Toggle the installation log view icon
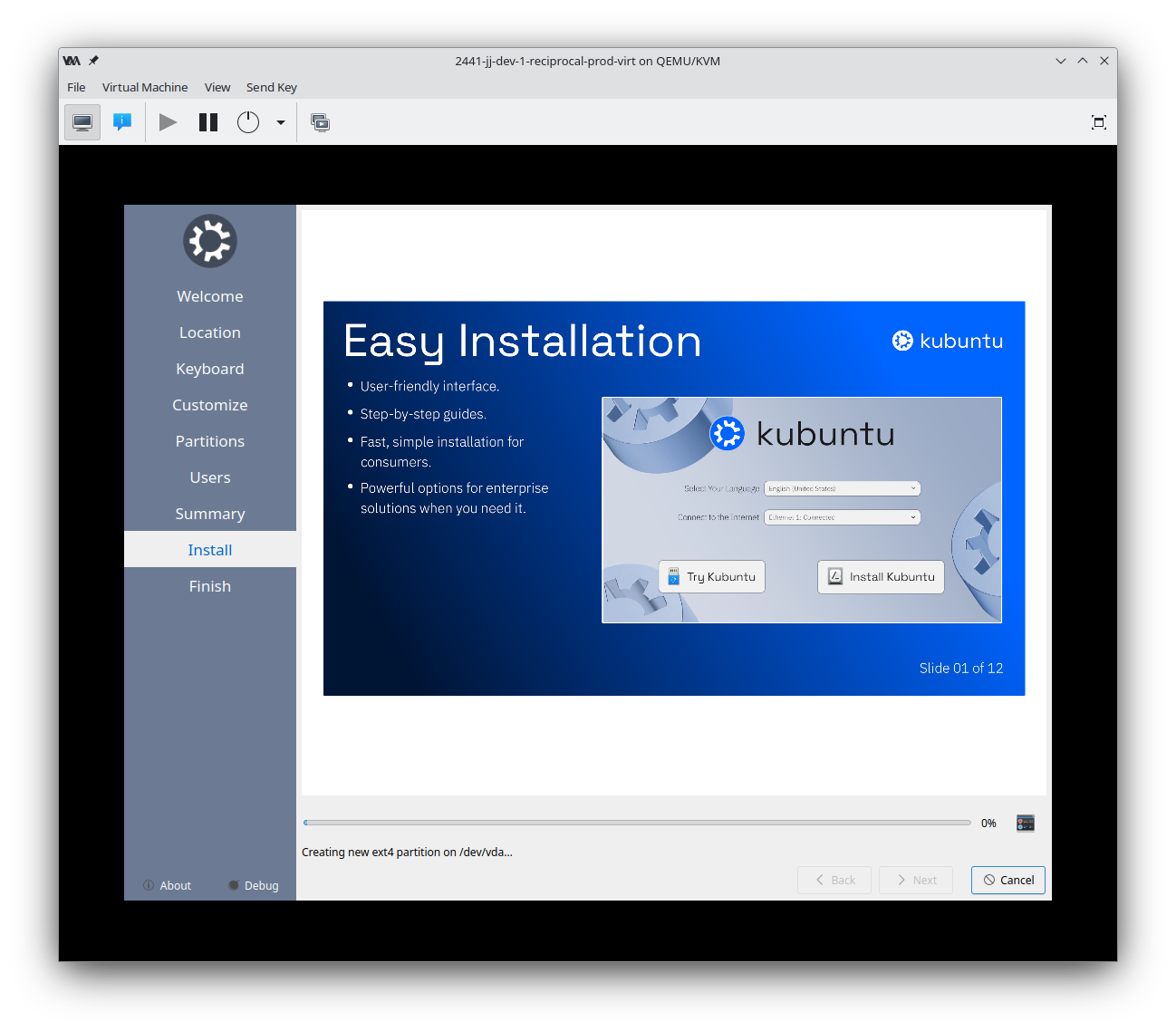 point(1026,823)
